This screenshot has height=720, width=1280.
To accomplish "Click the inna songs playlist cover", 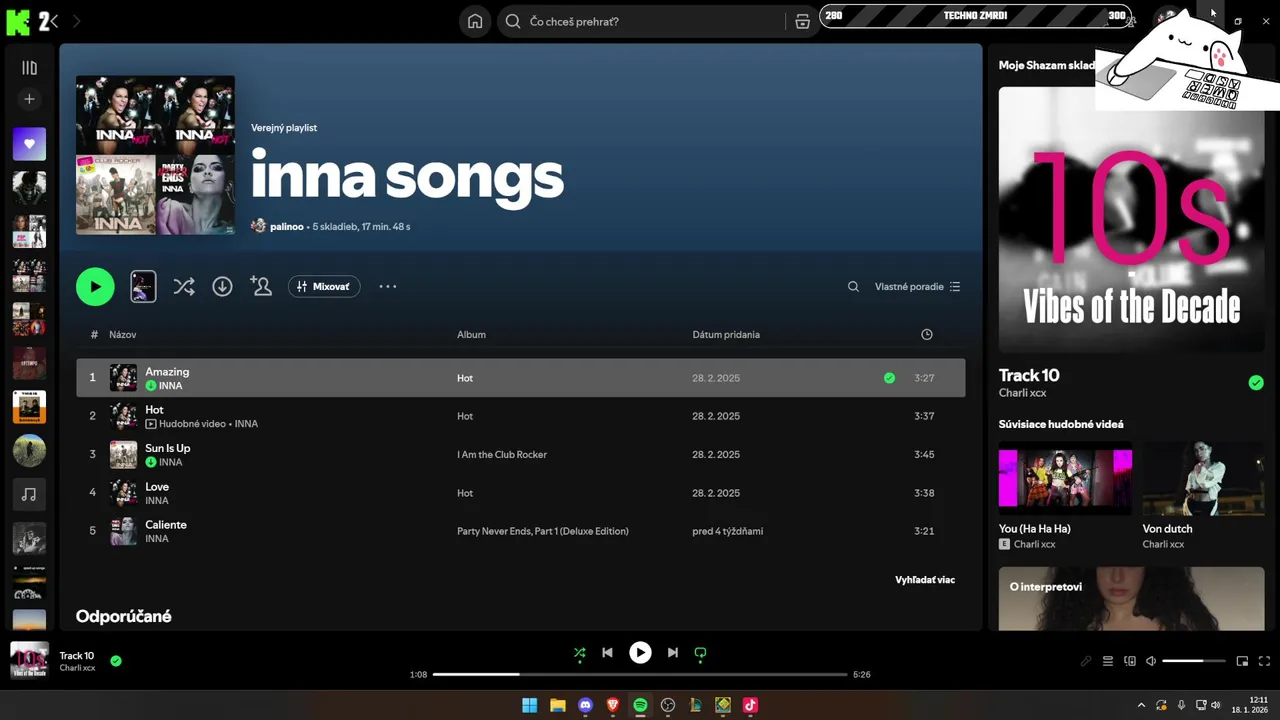I will tap(155, 155).
